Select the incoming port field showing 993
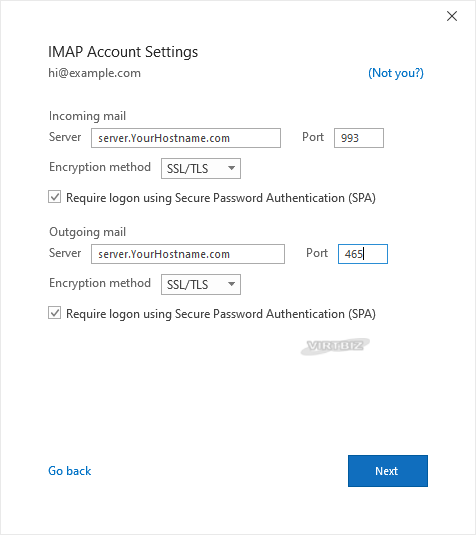Viewport: 476px width, 535px height. (x=359, y=138)
